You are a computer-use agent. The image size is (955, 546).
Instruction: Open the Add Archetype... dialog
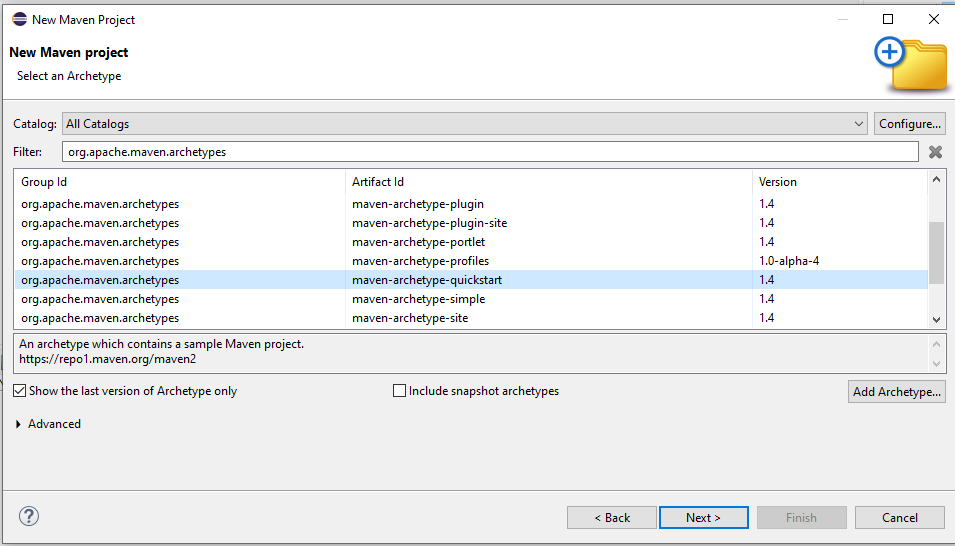coord(896,392)
